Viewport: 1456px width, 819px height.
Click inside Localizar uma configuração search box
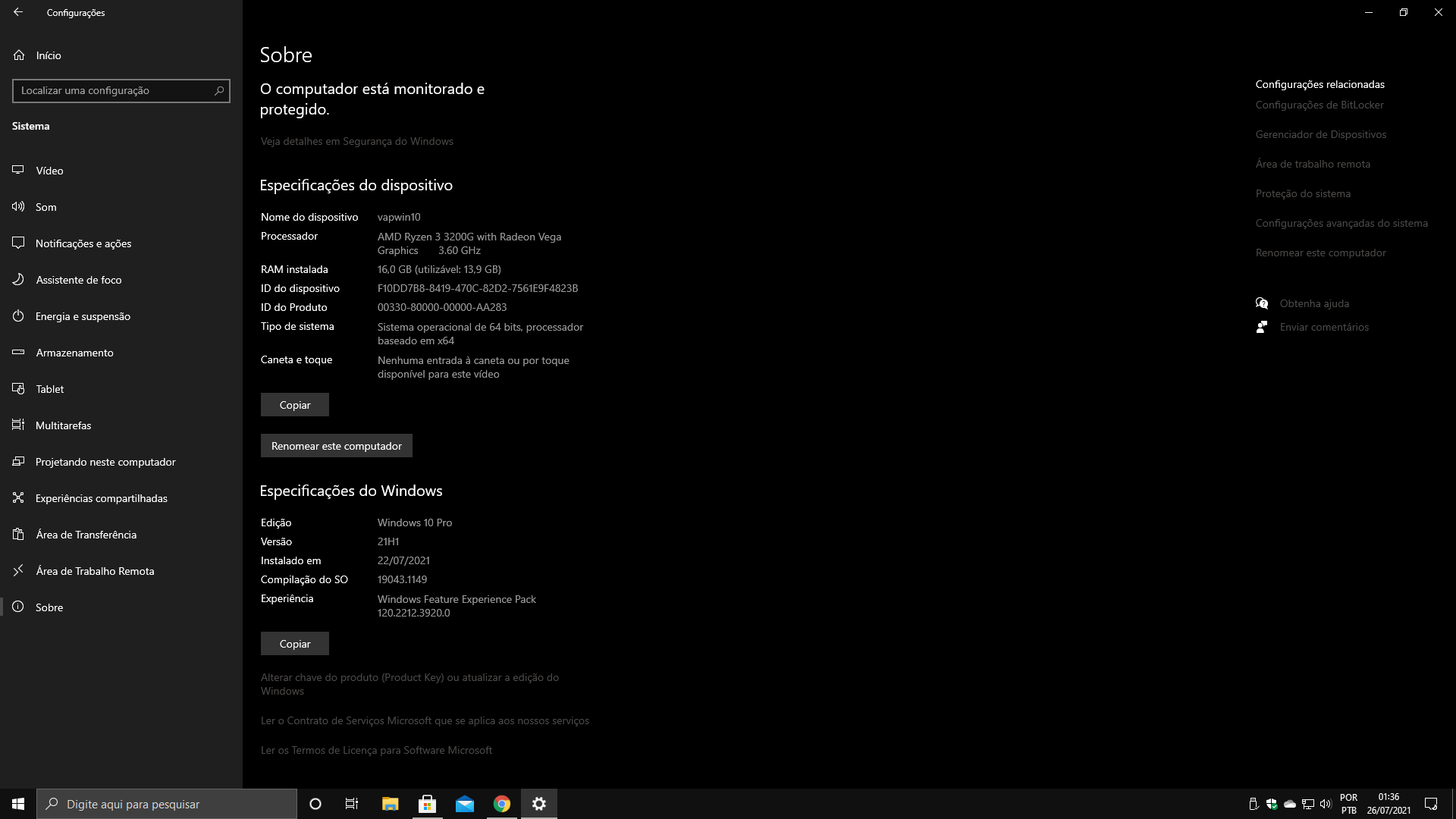121,90
